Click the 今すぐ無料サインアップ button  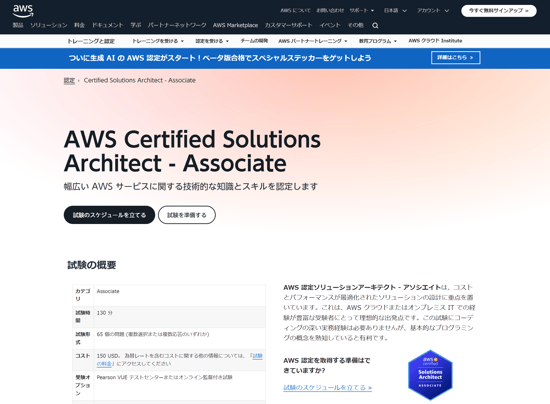coord(498,11)
